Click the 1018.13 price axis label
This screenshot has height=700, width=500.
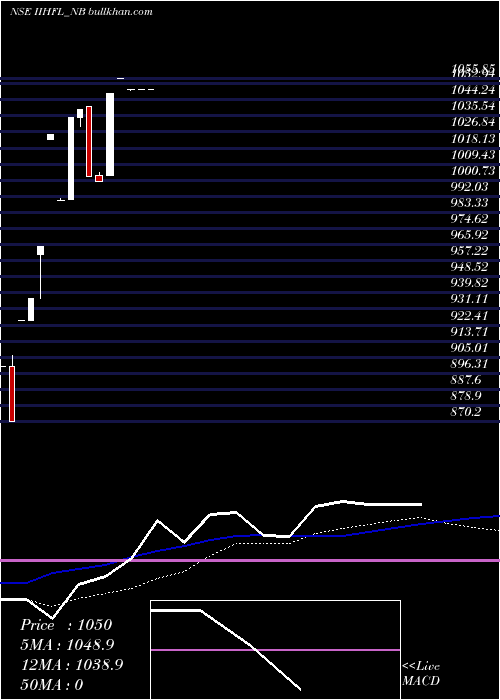(x=473, y=138)
